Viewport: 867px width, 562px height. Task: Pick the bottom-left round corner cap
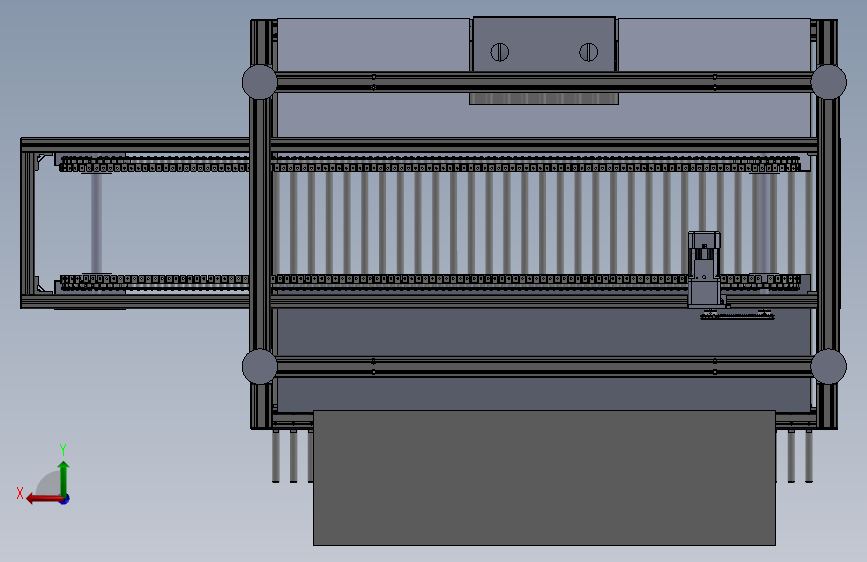click(x=259, y=366)
